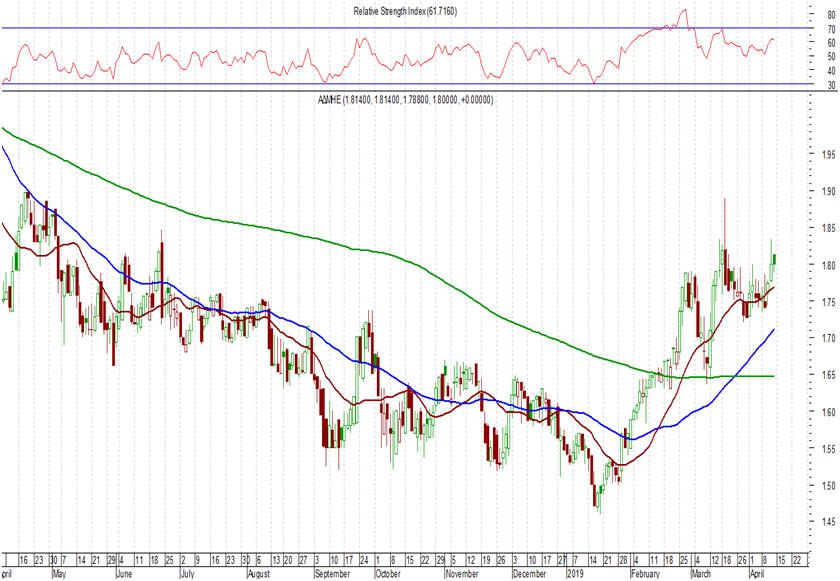Select the May label on date axis

[59, 575]
